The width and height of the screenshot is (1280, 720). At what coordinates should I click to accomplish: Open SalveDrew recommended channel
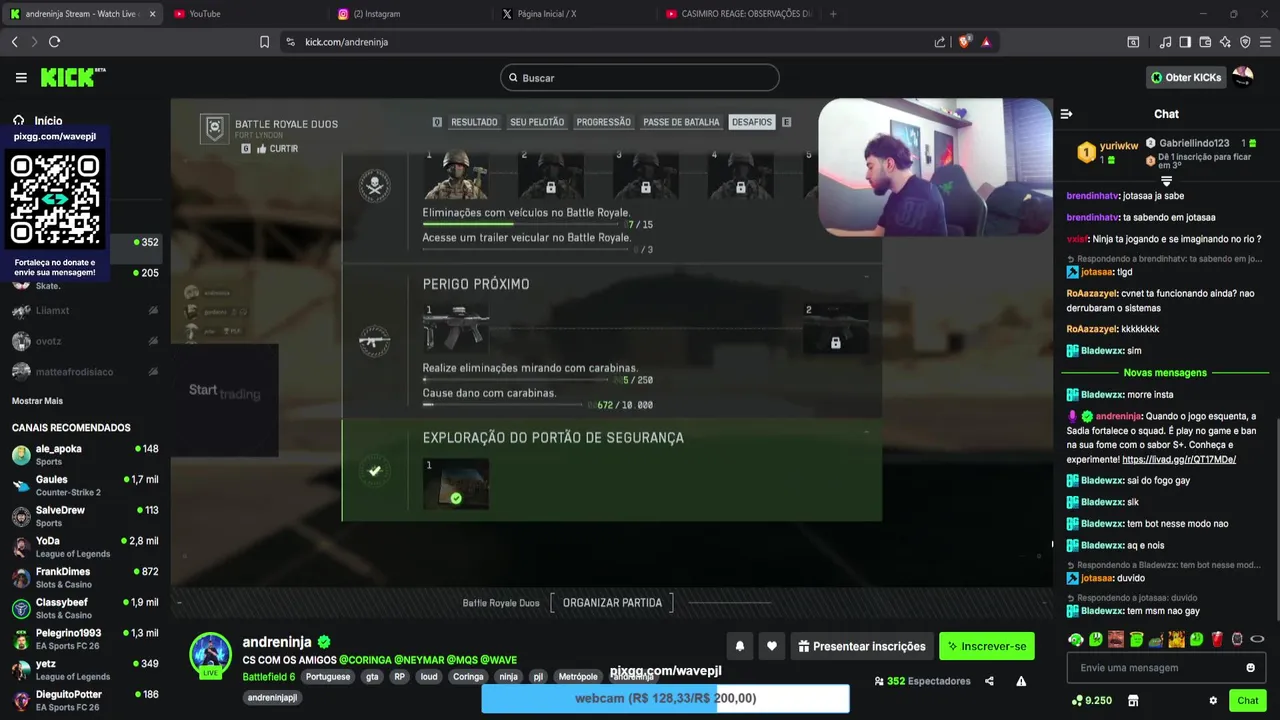point(85,516)
